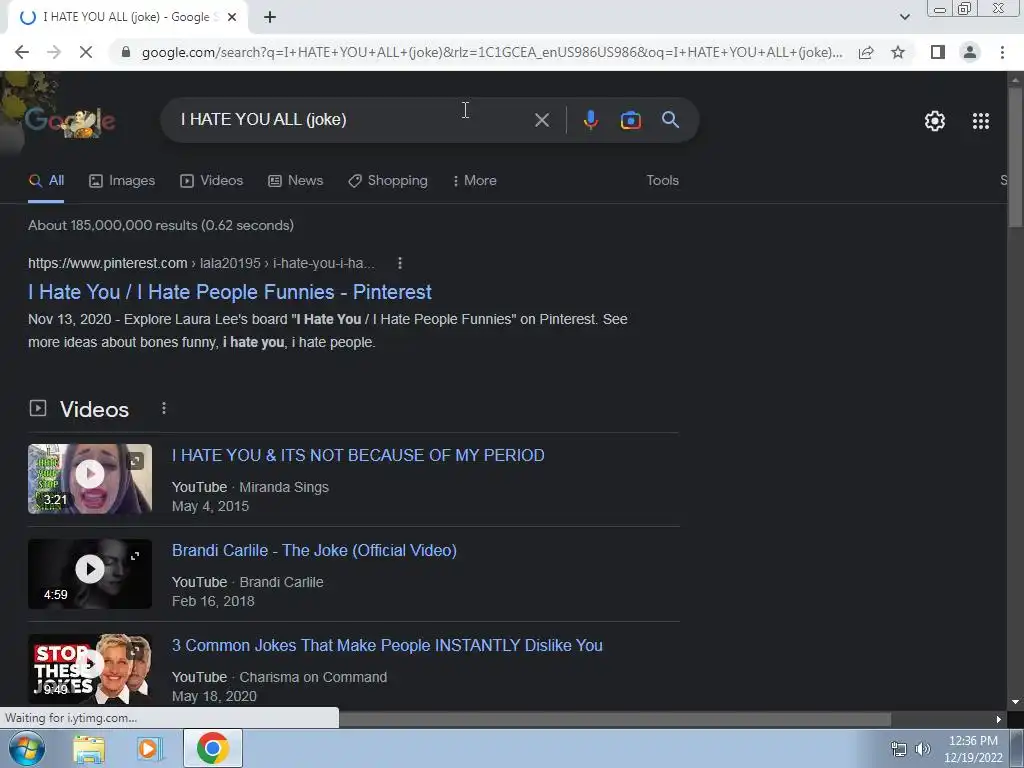Click the page vertical scrollbar thumb
Viewport: 1024px width, 768px height.
1015,157
